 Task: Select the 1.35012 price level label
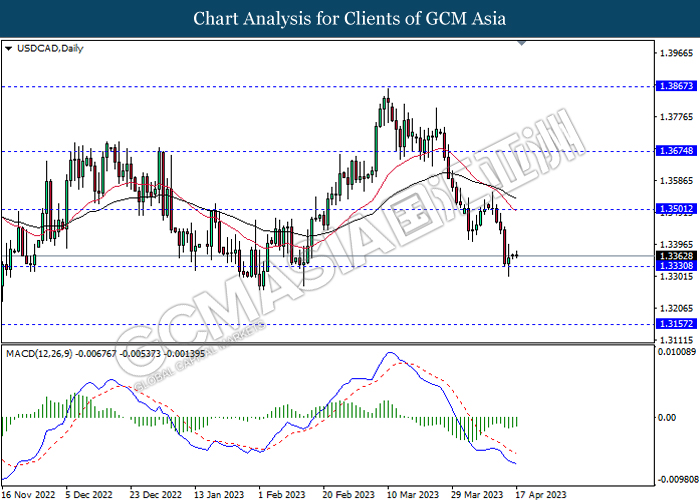[x=676, y=209]
